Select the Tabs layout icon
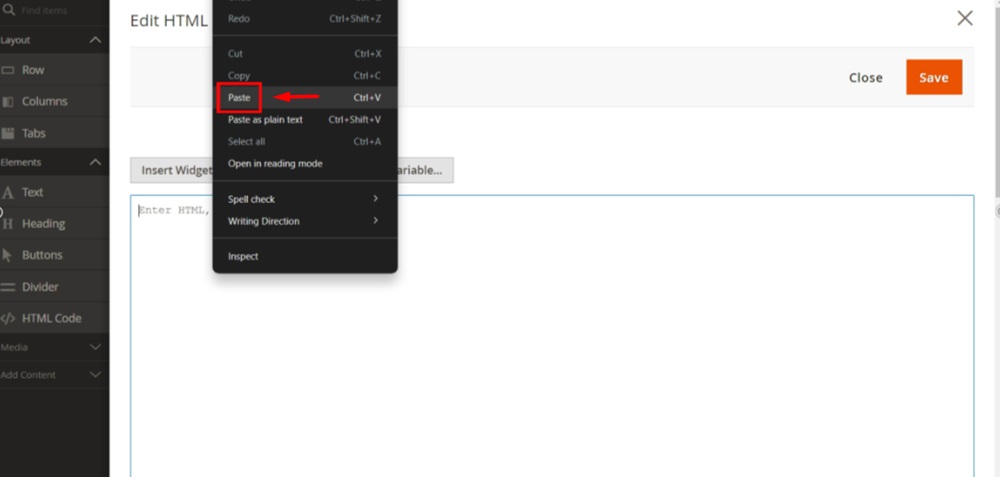Viewport: 1000px width, 477px height. click(8, 133)
